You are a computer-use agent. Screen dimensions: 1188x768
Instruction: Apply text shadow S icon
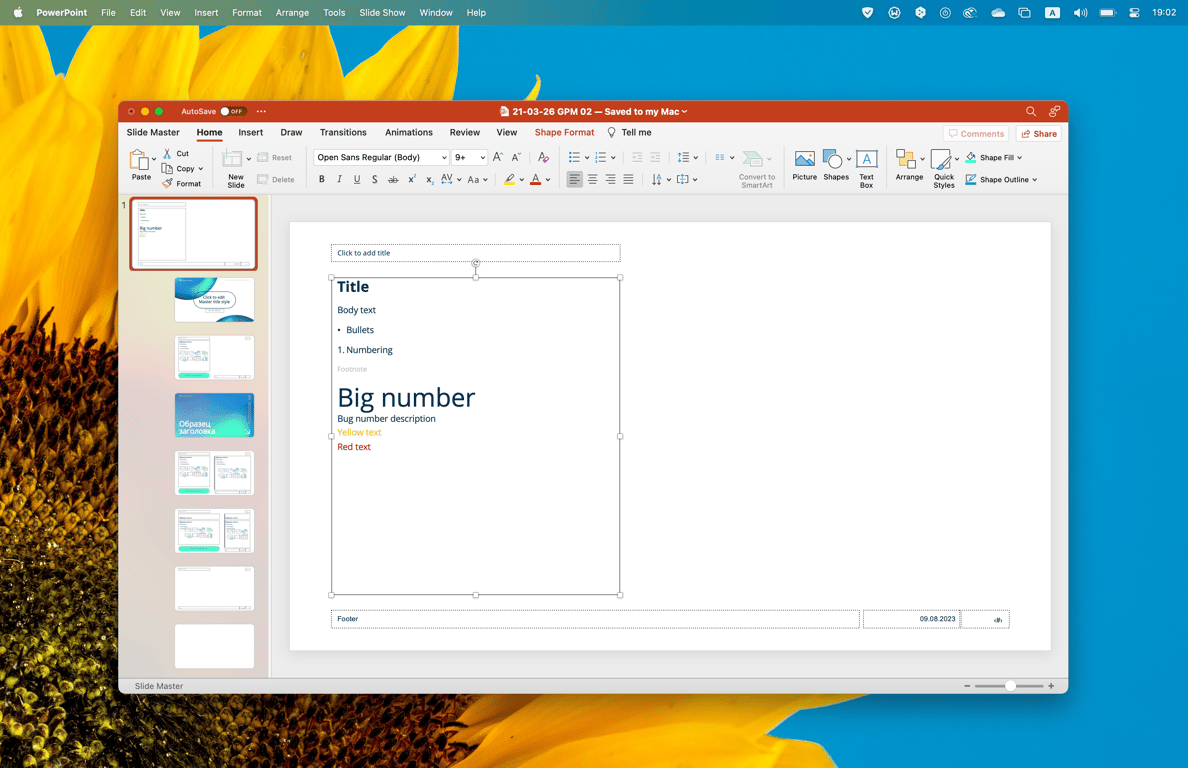374,180
